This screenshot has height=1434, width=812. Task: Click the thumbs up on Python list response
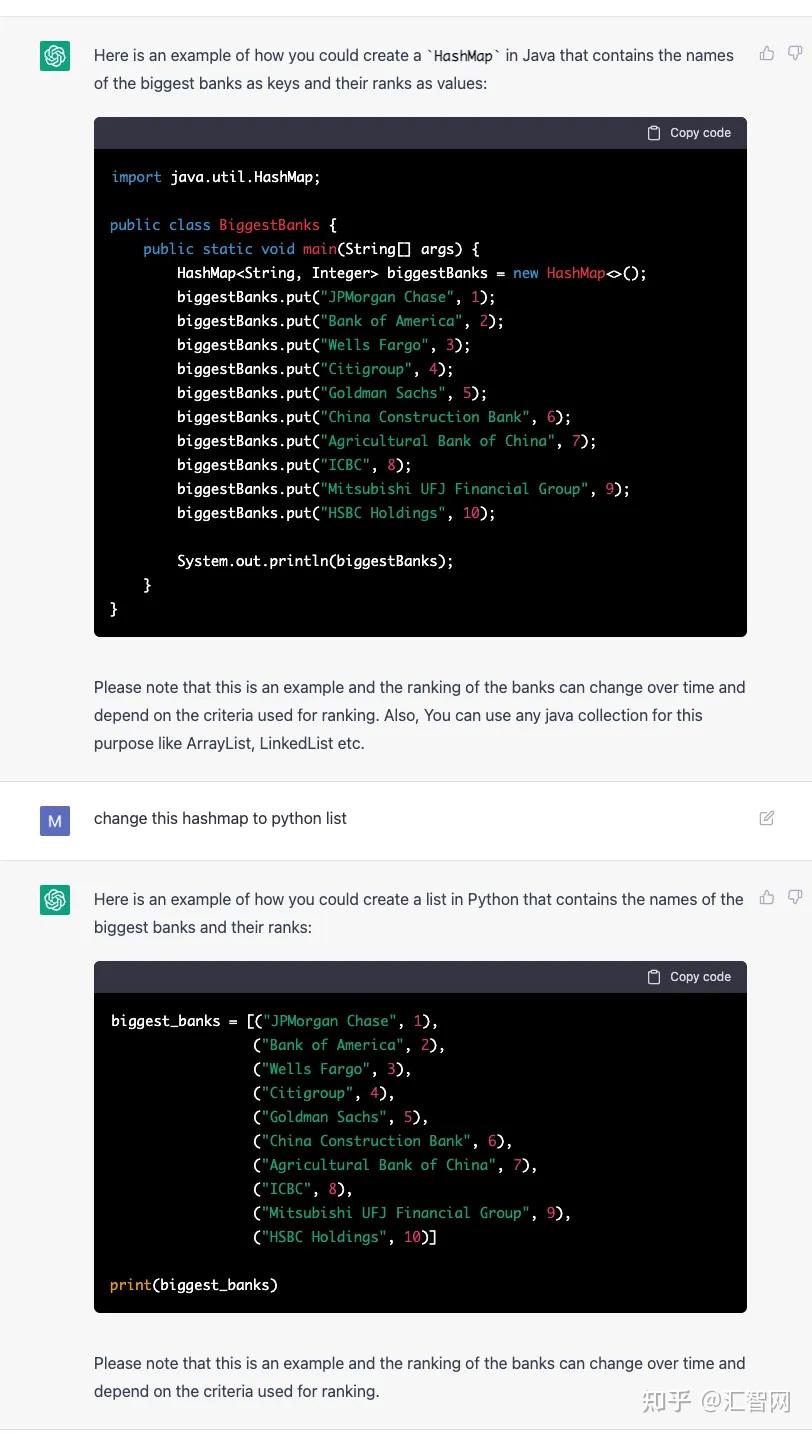point(767,898)
